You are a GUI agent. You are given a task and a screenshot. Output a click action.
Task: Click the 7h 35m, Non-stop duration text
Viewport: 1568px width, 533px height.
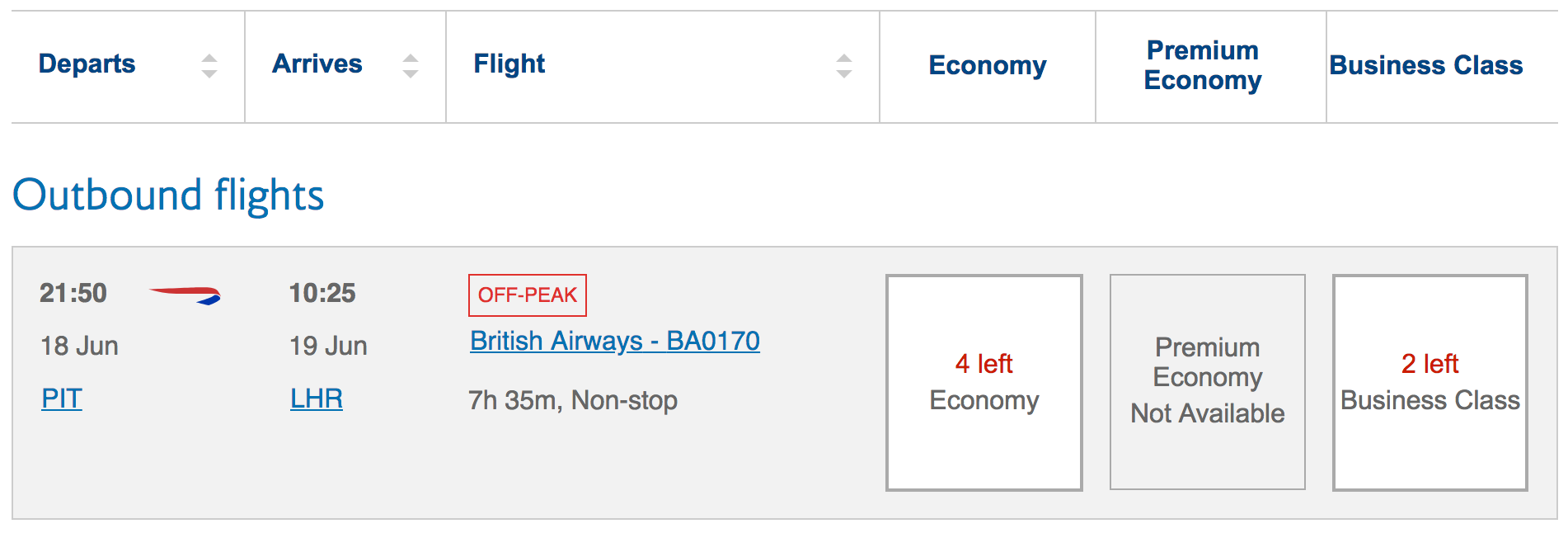pos(573,401)
